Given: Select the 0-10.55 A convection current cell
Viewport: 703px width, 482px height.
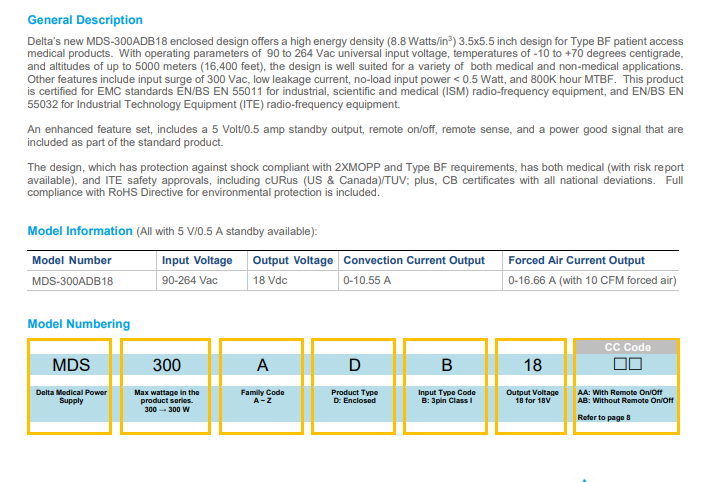Looking at the screenshot, I should 367,281.
